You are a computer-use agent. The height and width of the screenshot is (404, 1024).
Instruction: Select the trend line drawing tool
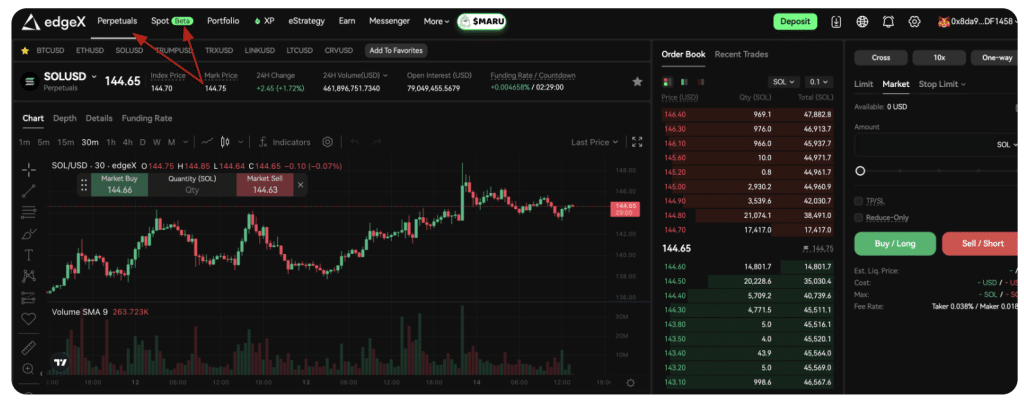click(x=28, y=190)
